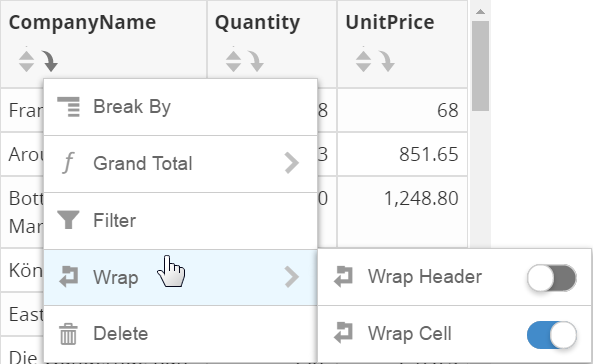
Task: Click the Delete trash can icon
Action: (68, 334)
